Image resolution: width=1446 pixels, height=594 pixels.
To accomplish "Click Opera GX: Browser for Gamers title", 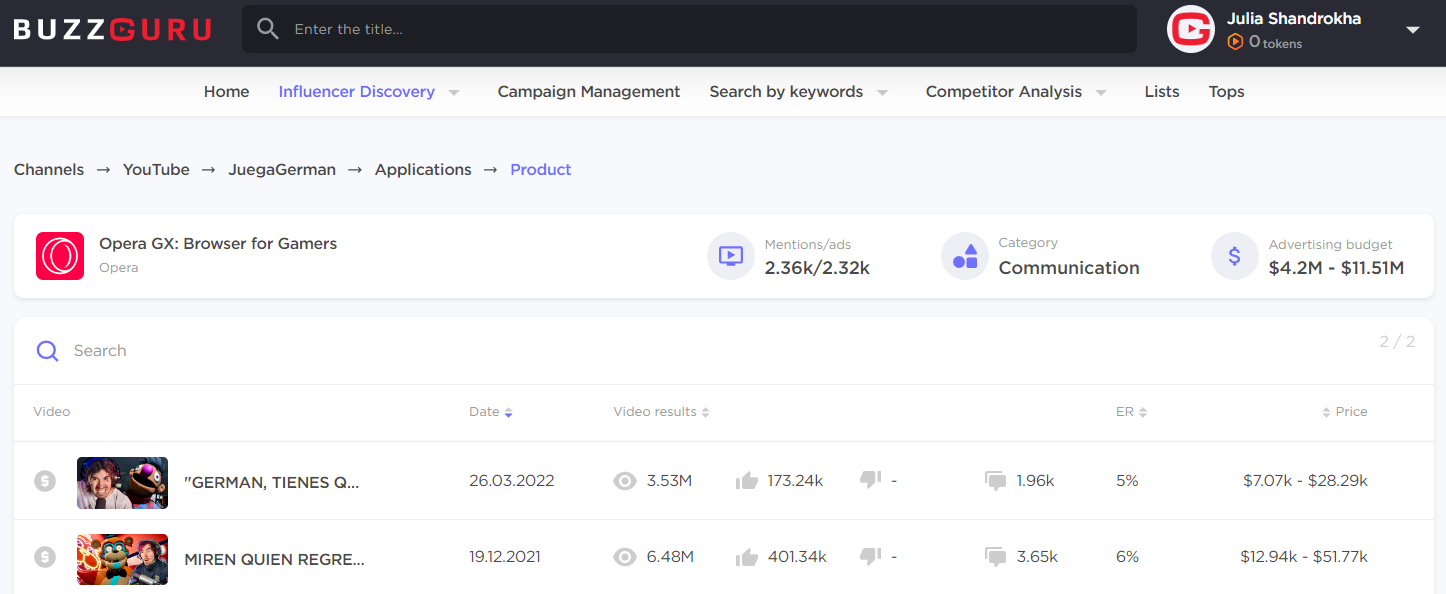I will point(218,243).
